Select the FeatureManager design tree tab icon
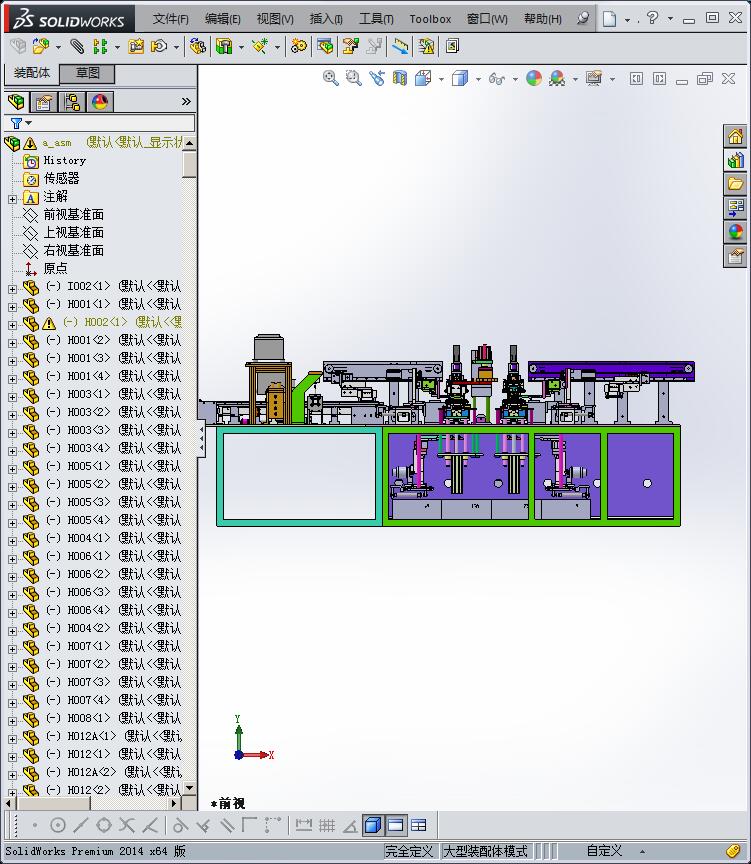Viewport: 751px width, 864px height. point(17,102)
